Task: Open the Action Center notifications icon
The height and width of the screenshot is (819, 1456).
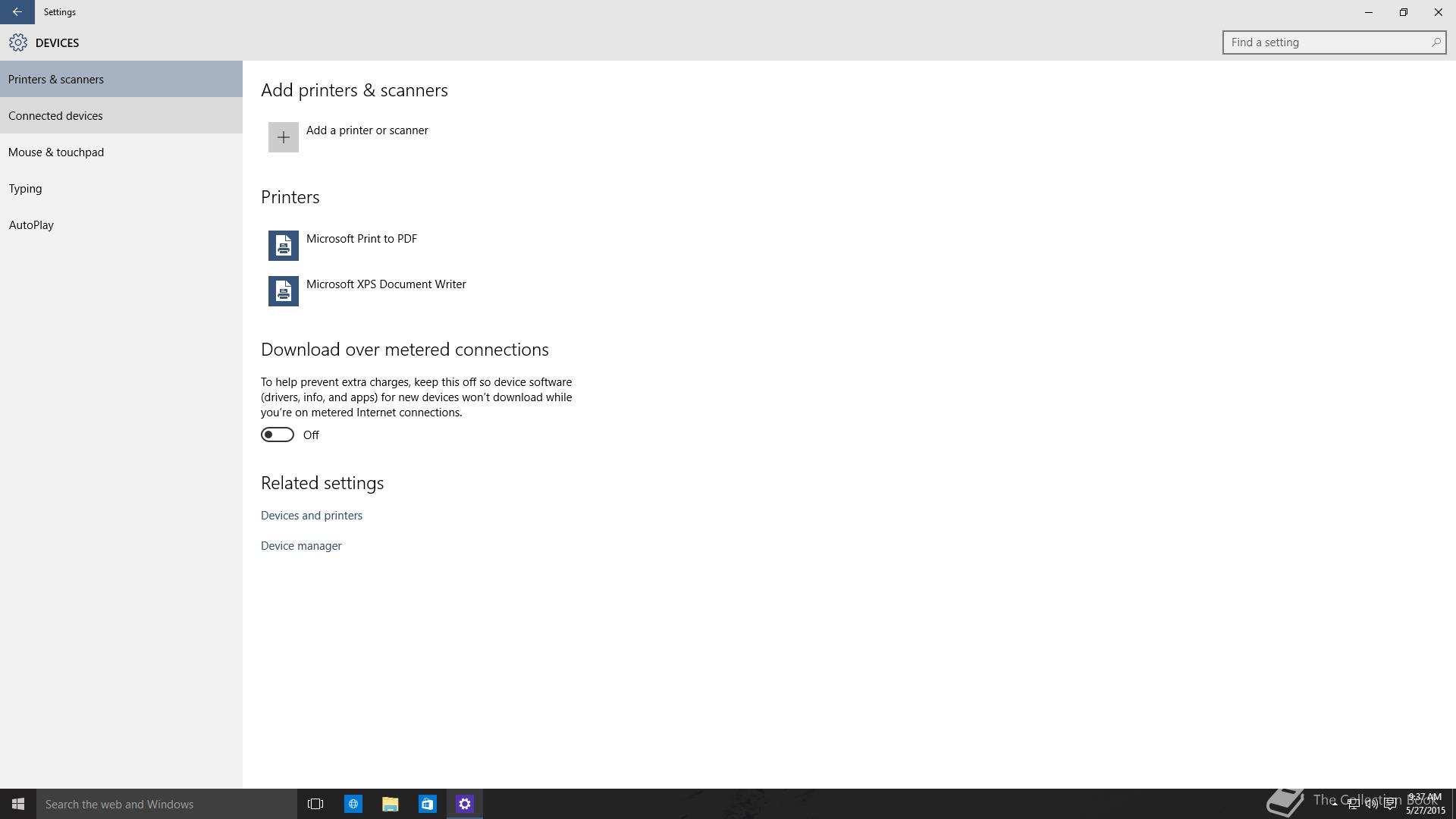Action: (x=1390, y=804)
